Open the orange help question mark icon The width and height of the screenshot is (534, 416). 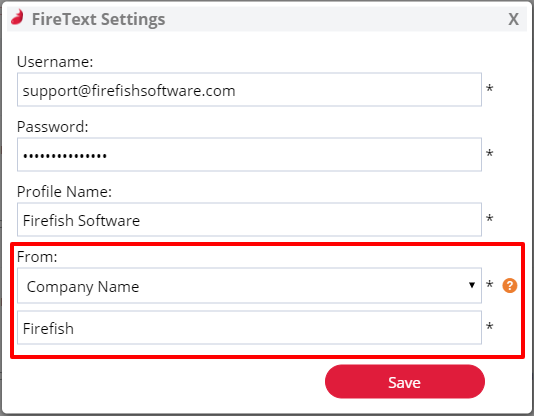[510, 285]
